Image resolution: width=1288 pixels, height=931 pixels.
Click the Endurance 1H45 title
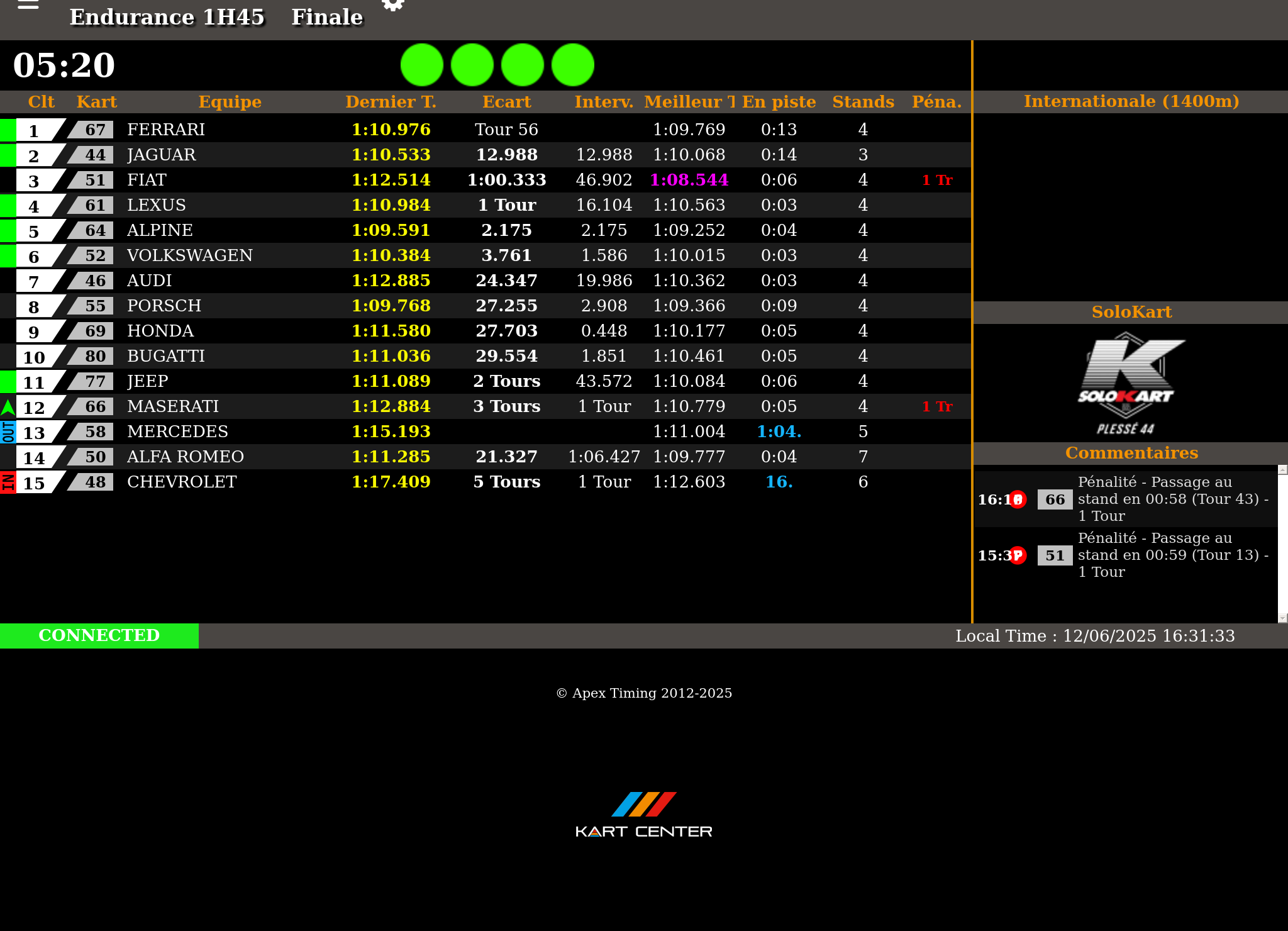point(167,17)
